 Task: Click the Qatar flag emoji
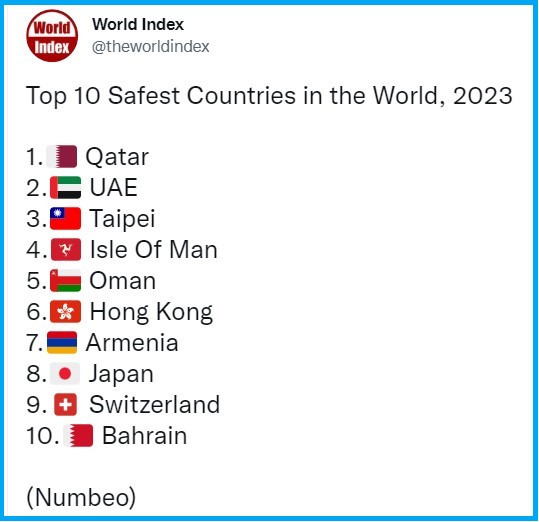point(62,157)
